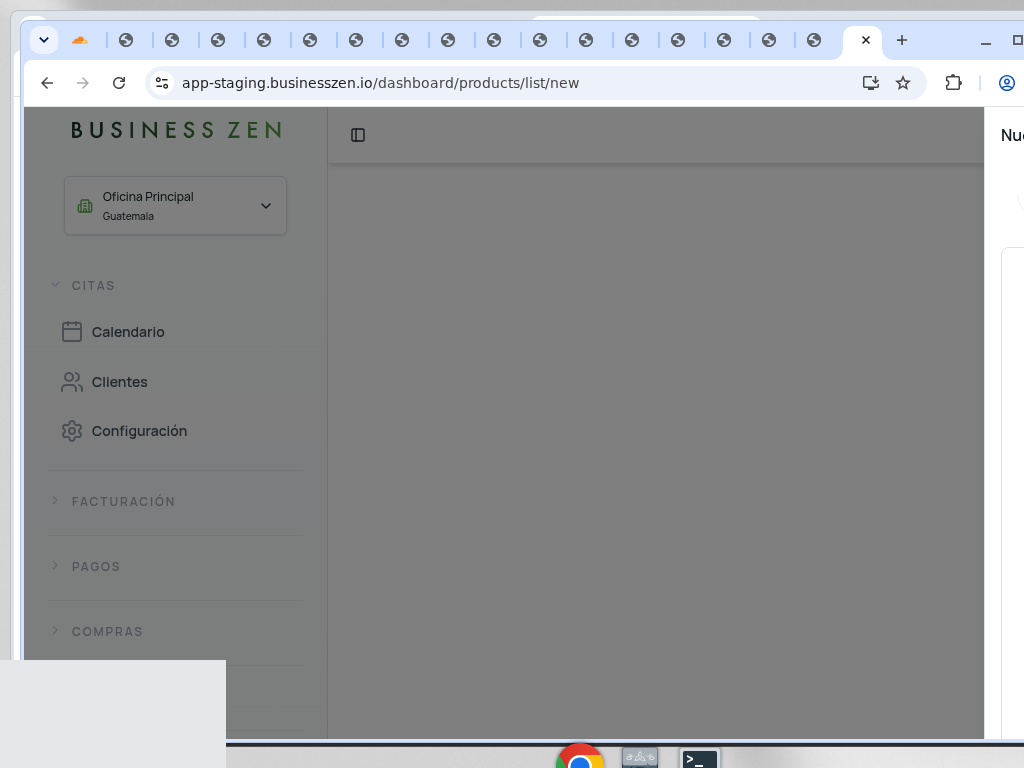The image size is (1024, 768).
Task: Expand the COMPRAS section
Action: click(x=97, y=632)
